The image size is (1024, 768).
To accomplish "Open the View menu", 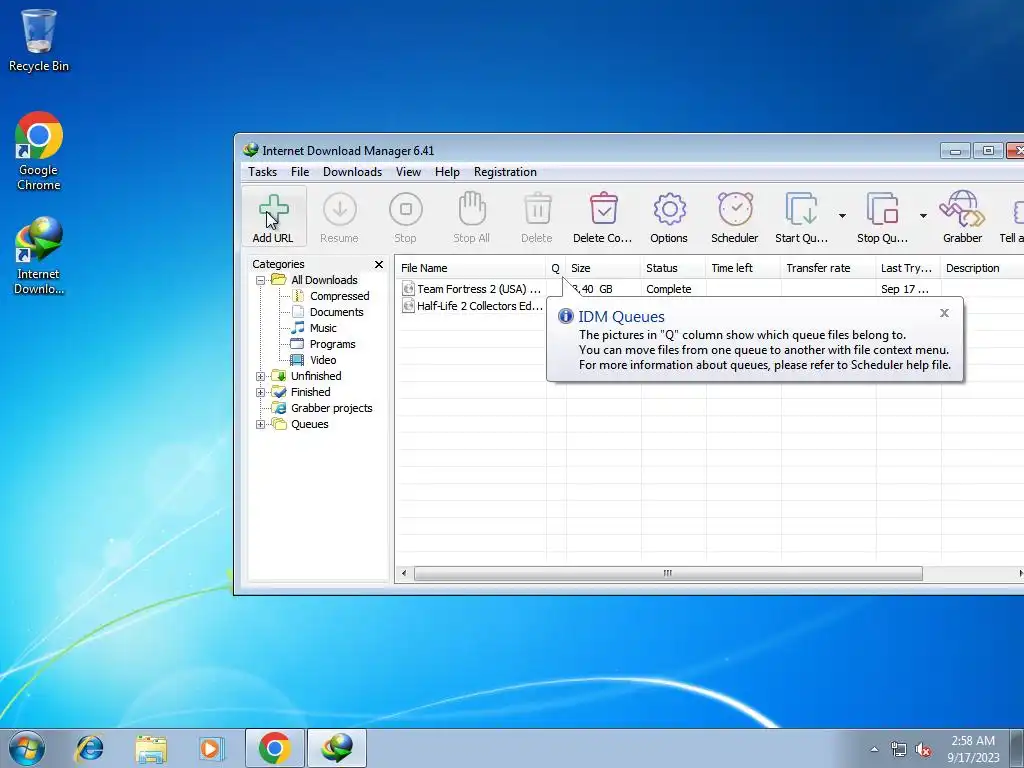I will pyautogui.click(x=408, y=172).
